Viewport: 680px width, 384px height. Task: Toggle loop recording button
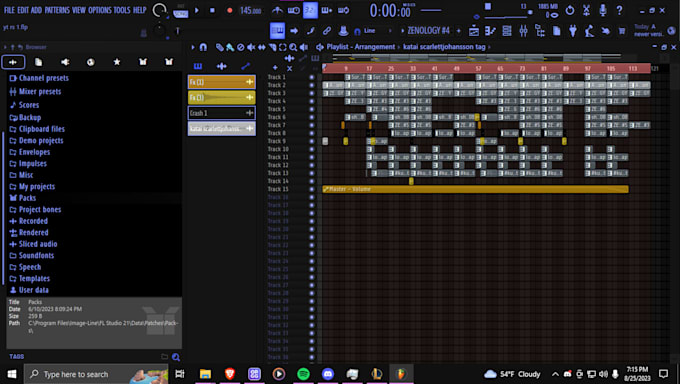coord(343,10)
